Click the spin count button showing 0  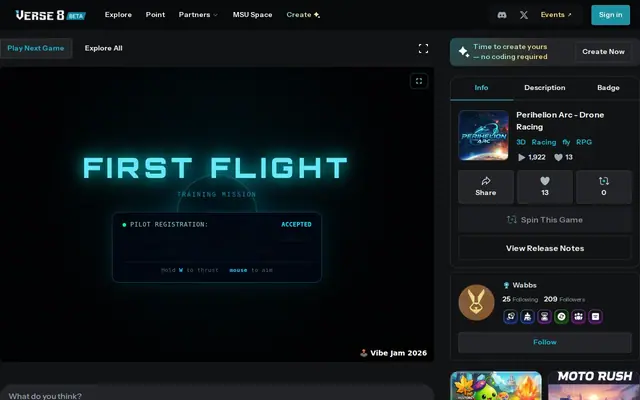click(x=604, y=187)
